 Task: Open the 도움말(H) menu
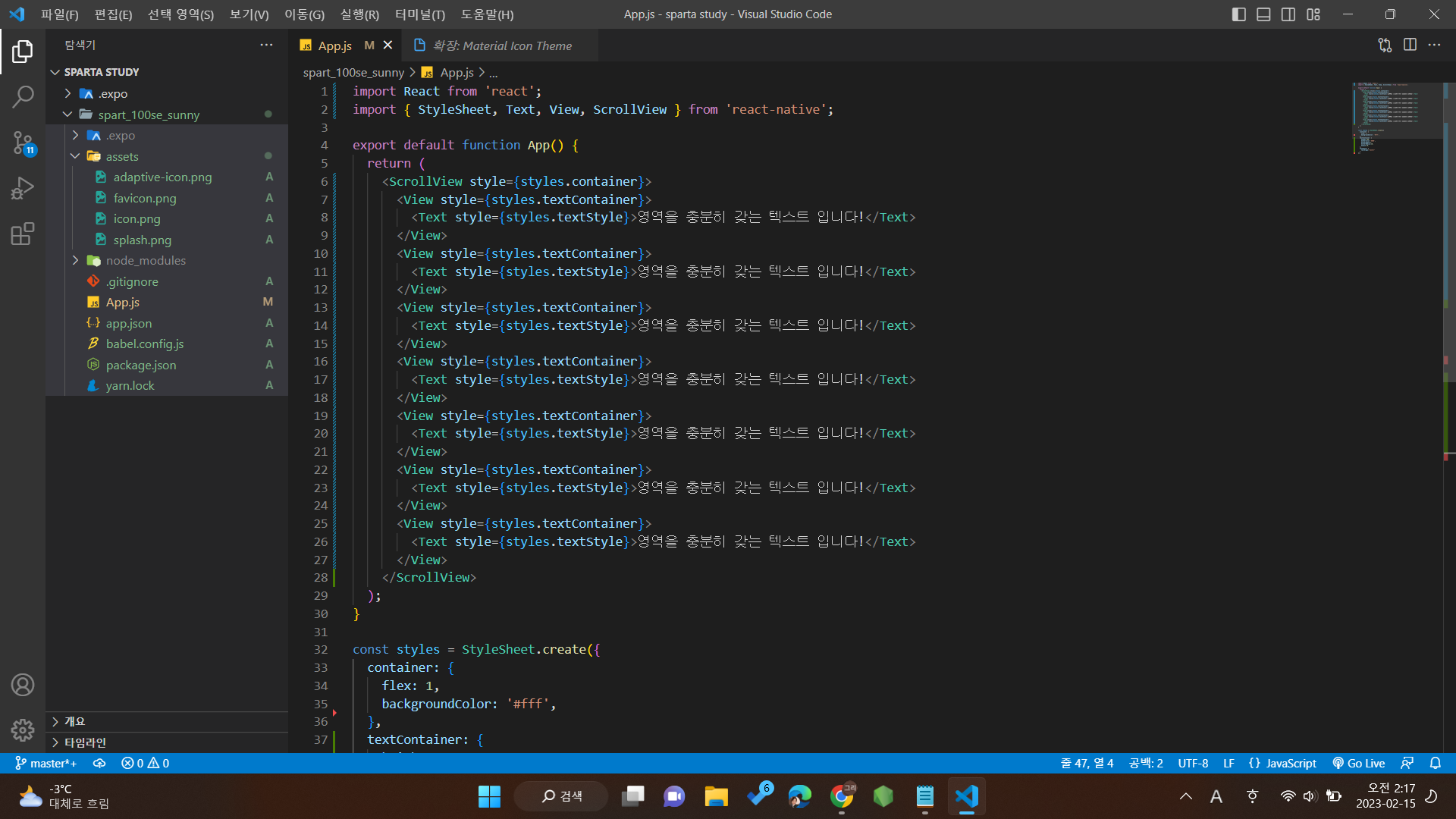(488, 14)
